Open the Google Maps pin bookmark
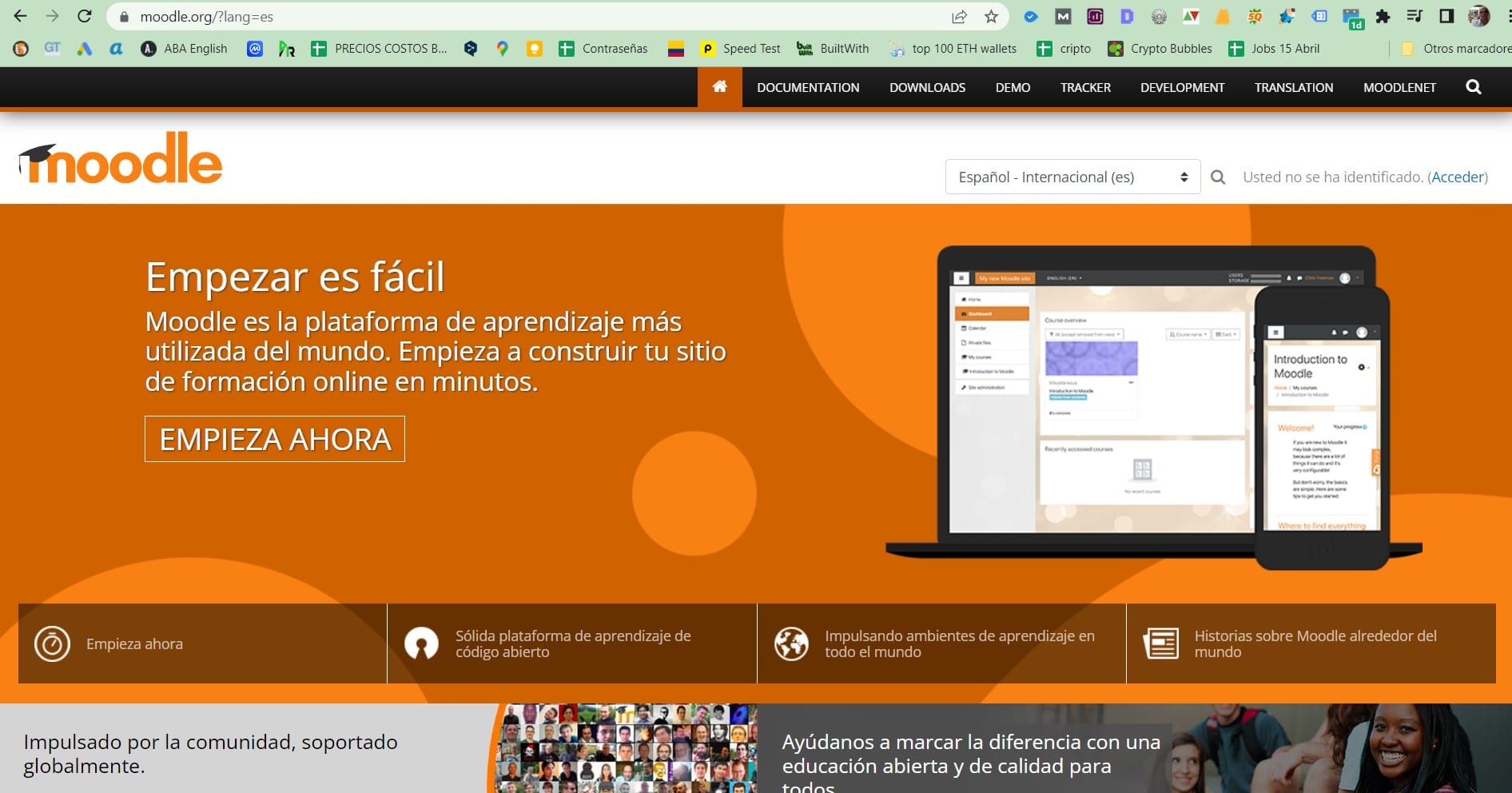Viewport: 1512px width, 793px height. tap(502, 49)
